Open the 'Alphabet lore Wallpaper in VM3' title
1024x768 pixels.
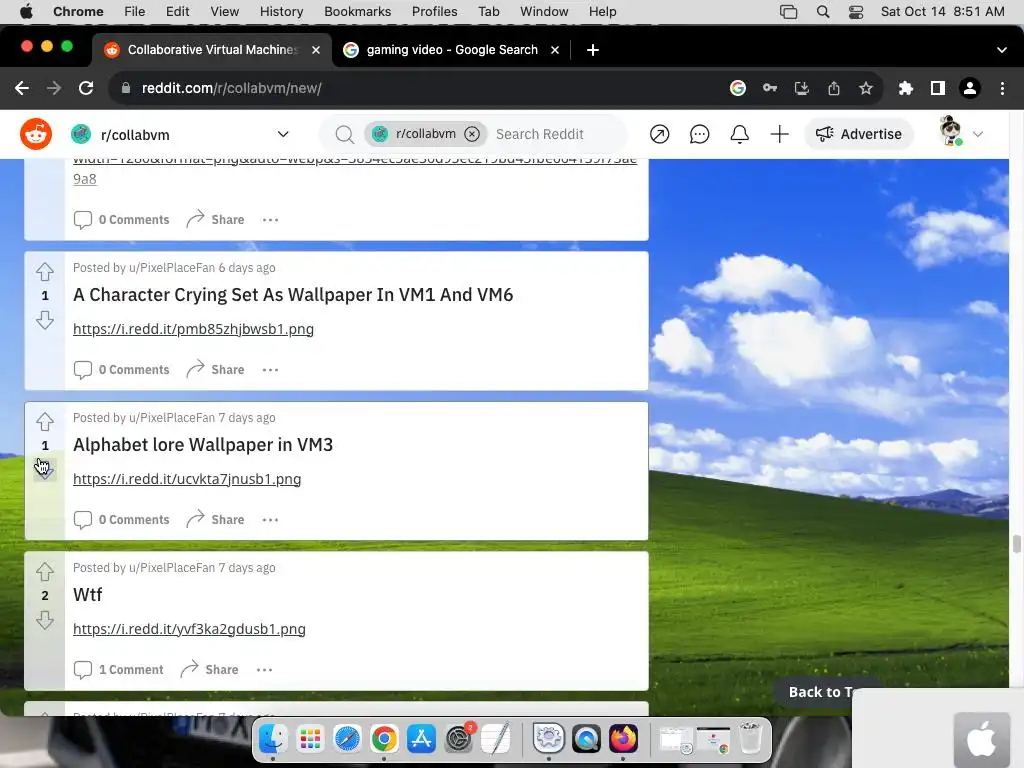(203, 445)
